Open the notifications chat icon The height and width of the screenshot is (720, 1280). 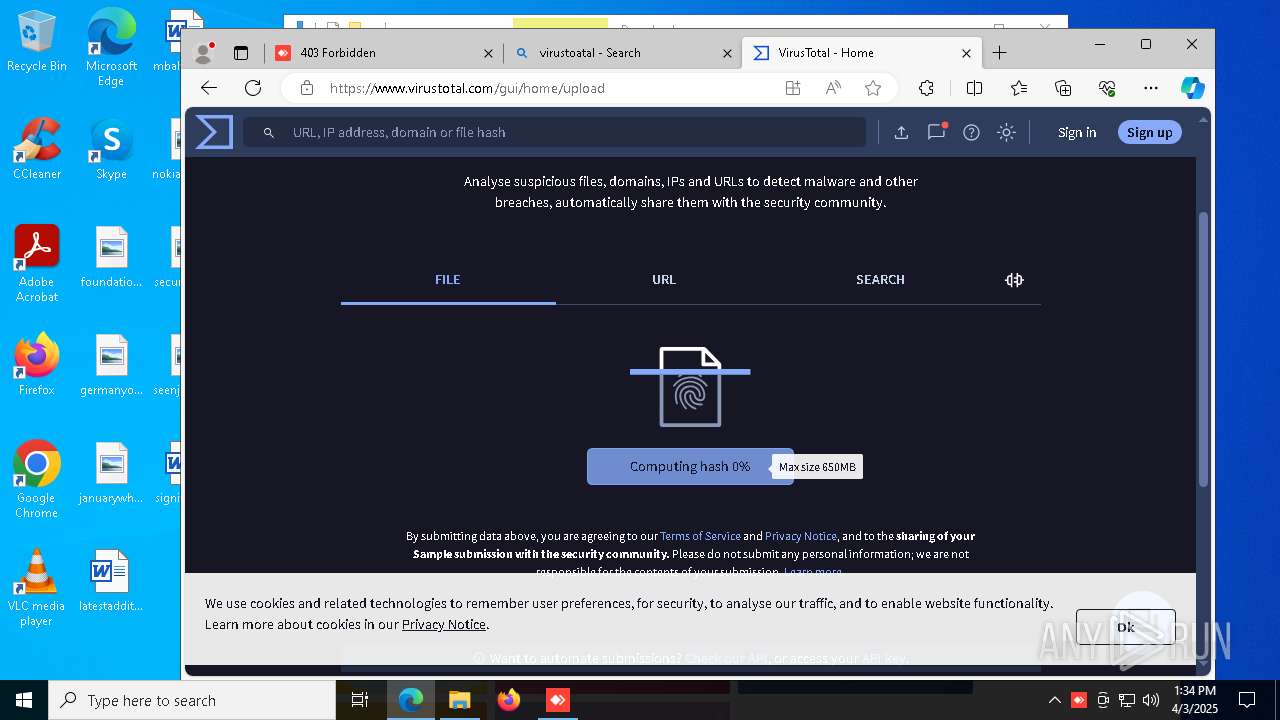936,132
